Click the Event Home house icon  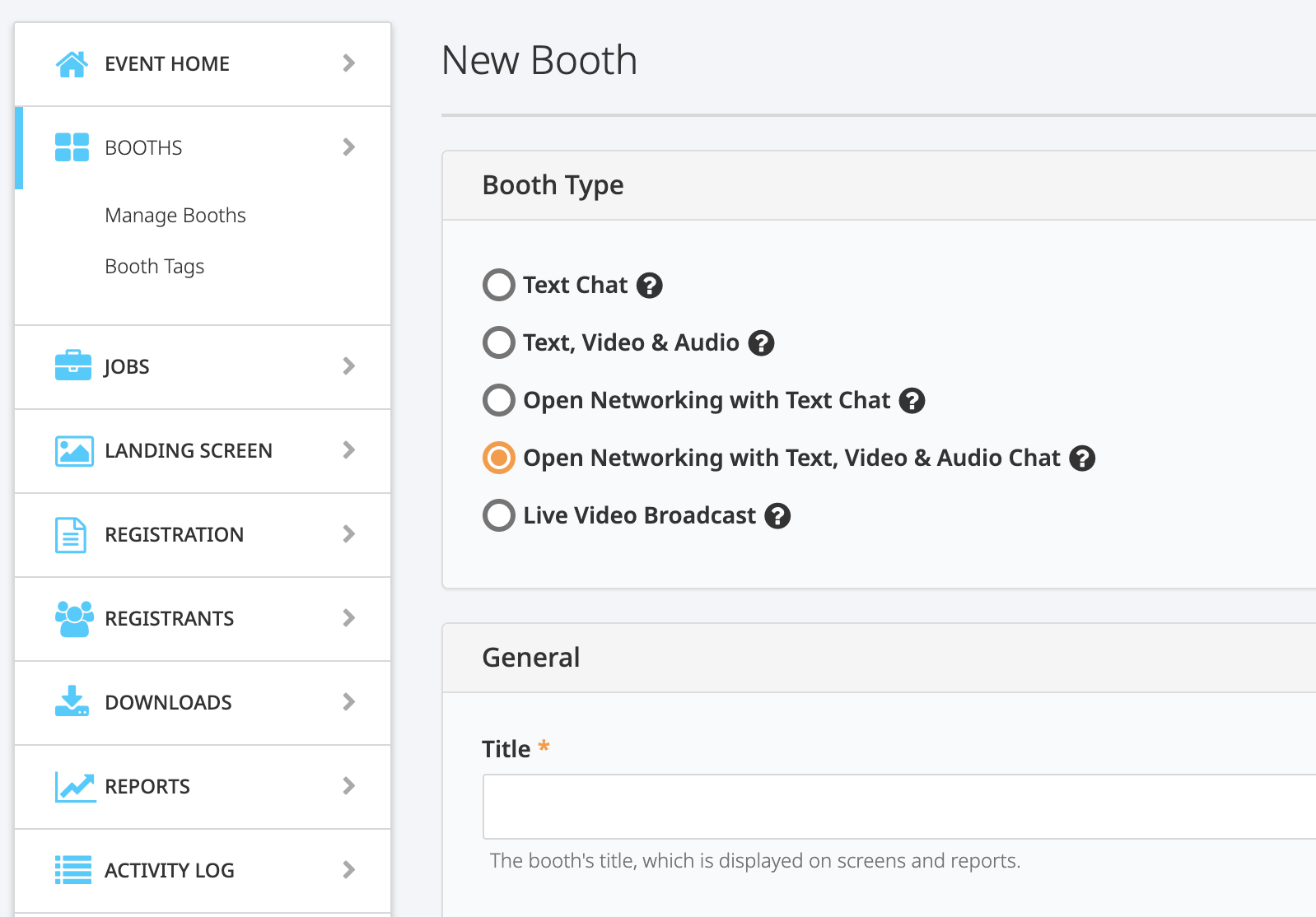[72, 63]
